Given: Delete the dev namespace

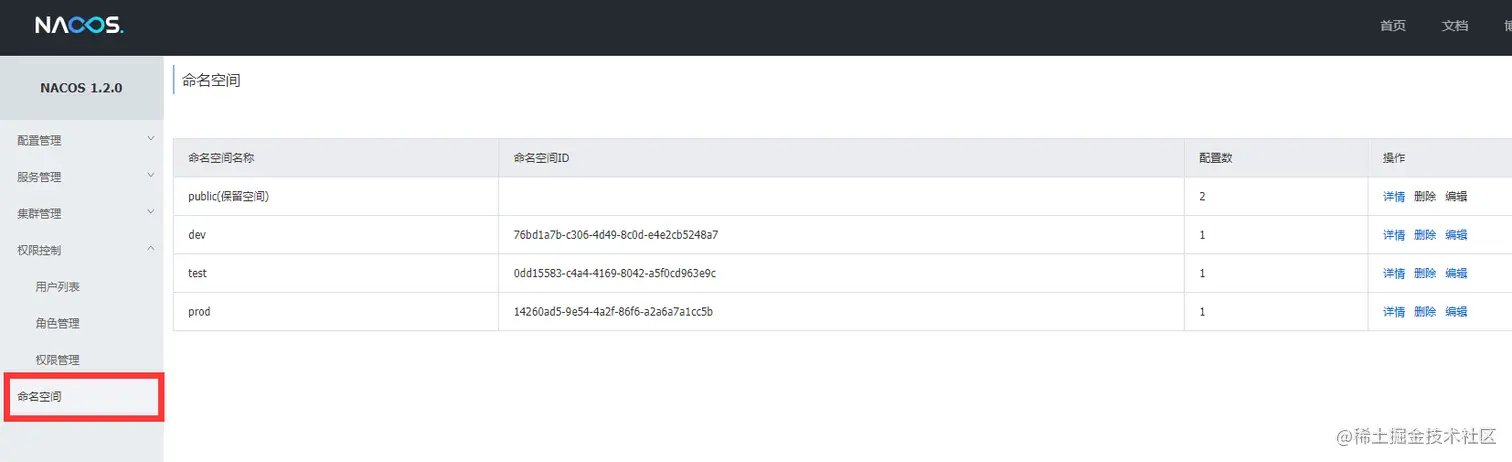Looking at the screenshot, I should click(x=1425, y=235).
